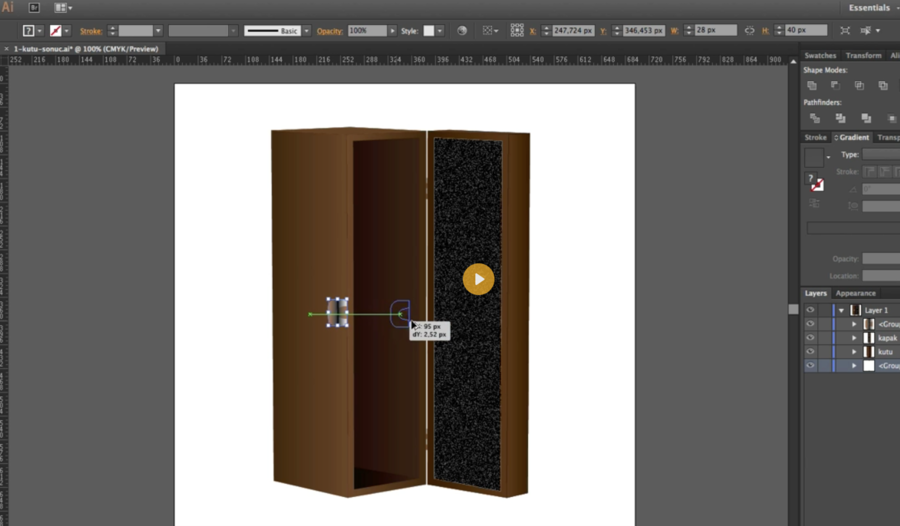Open the Essentials workspace switcher

pos(872,7)
